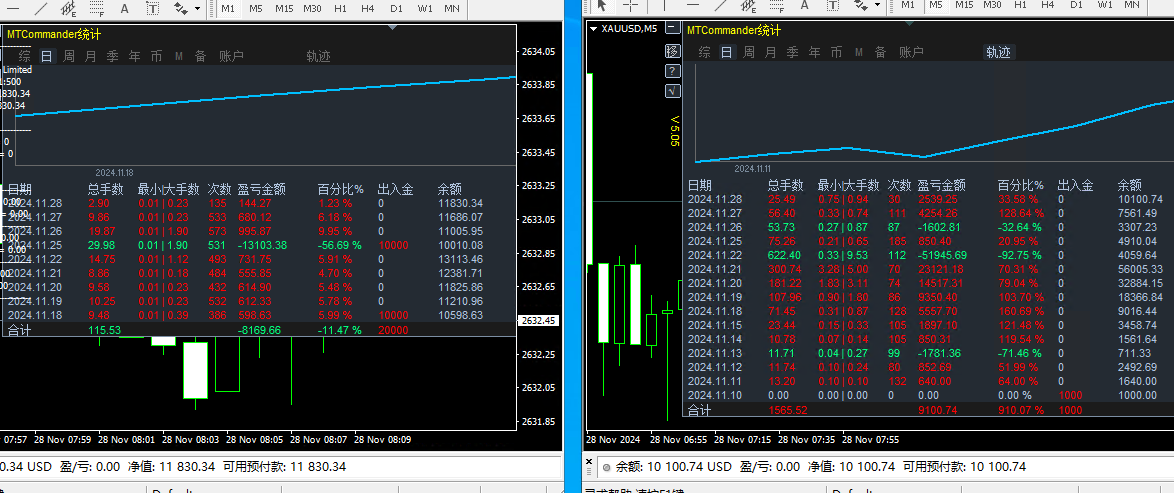1174x493 pixels.
Task: Select Fibonacci Retracement tool in right window toolbar
Action: tap(776, 7)
